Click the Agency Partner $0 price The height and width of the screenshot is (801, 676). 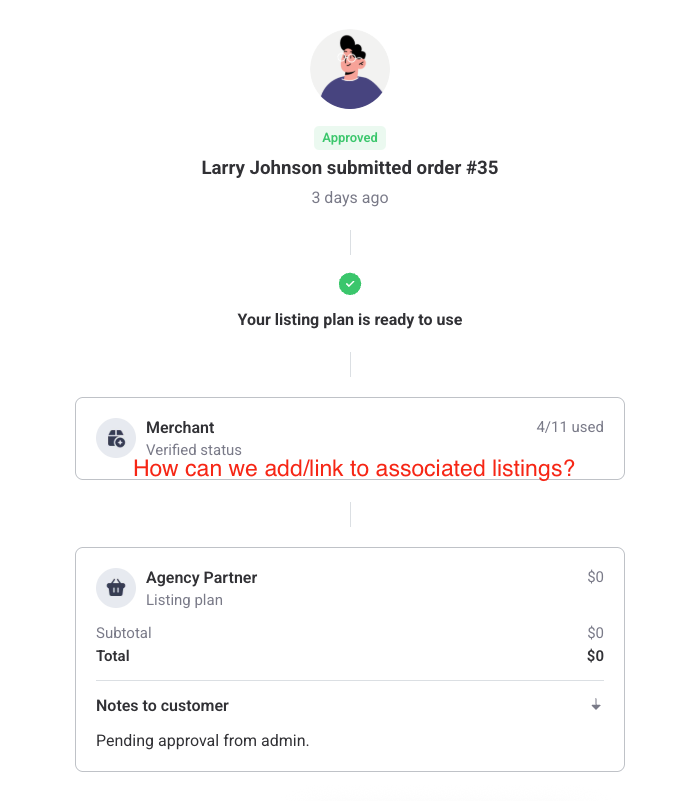[x=595, y=577]
